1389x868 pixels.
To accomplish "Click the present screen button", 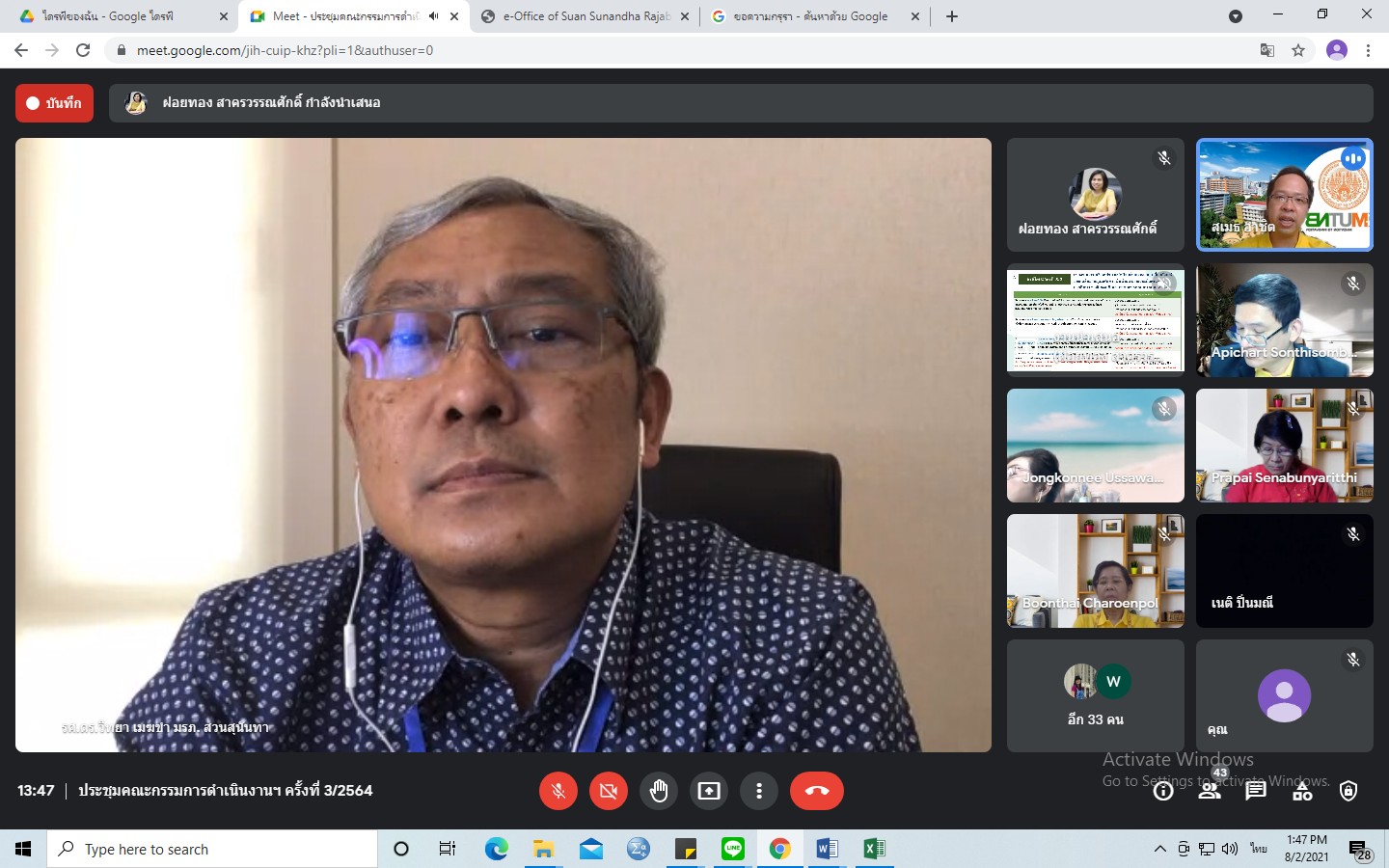I will (x=709, y=791).
